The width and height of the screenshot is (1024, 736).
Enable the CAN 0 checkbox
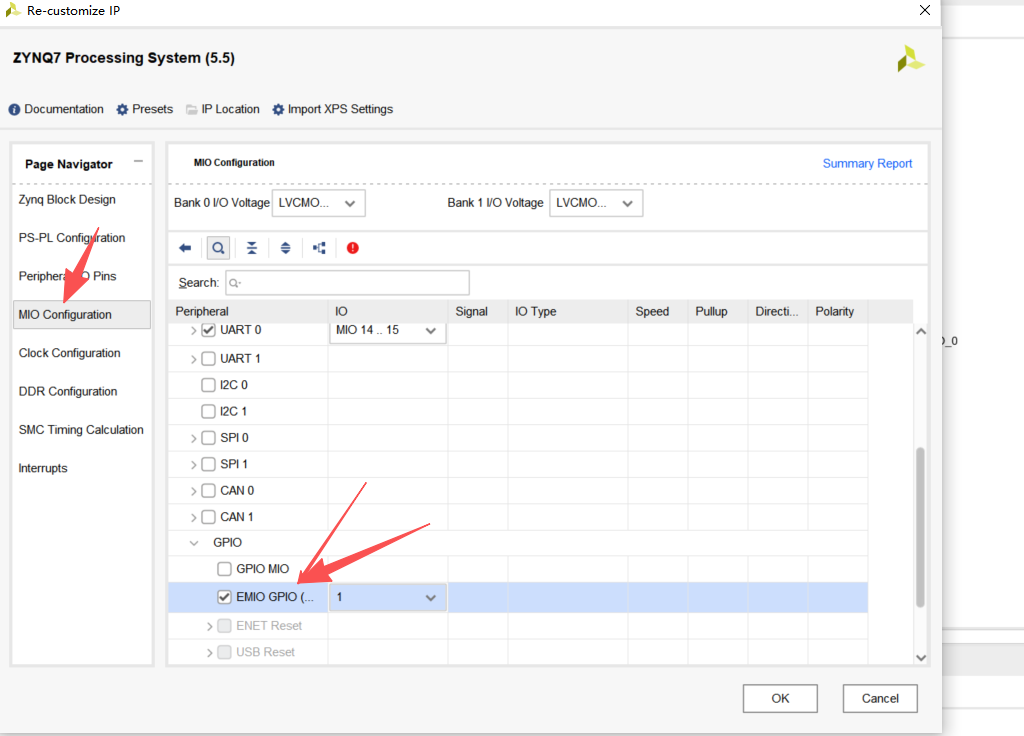(x=208, y=490)
